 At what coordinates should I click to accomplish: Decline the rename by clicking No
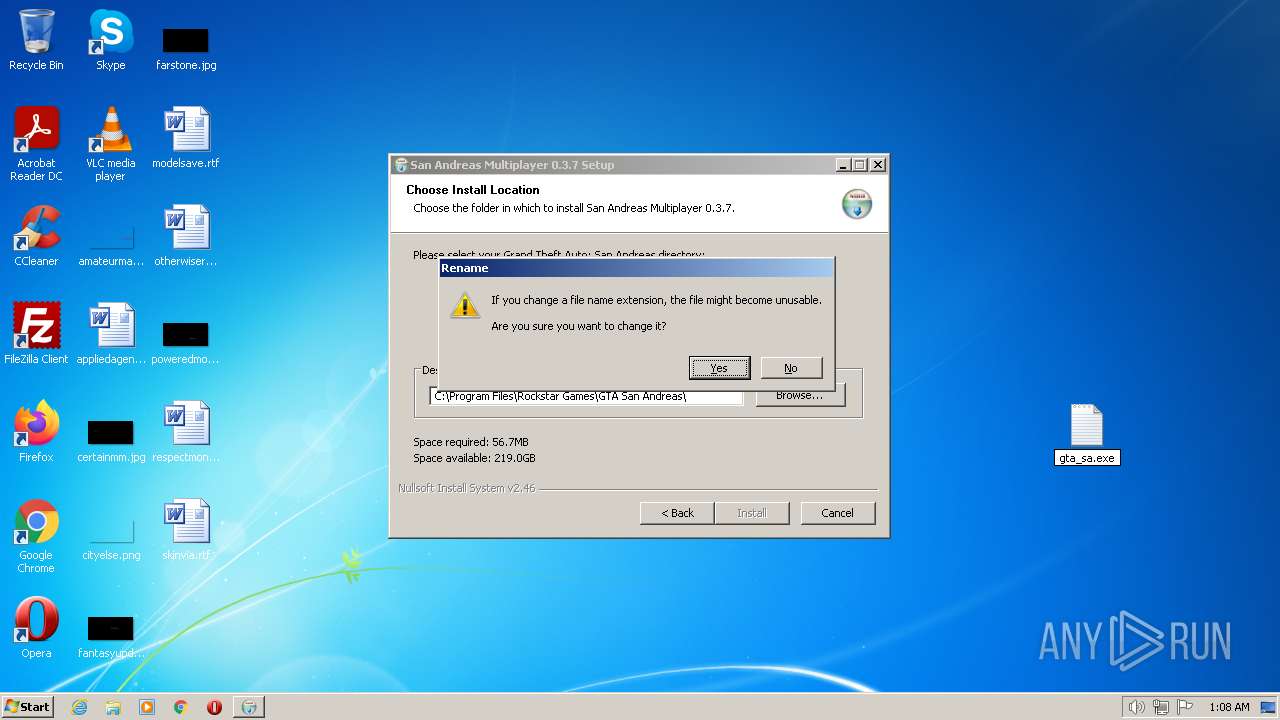point(791,368)
